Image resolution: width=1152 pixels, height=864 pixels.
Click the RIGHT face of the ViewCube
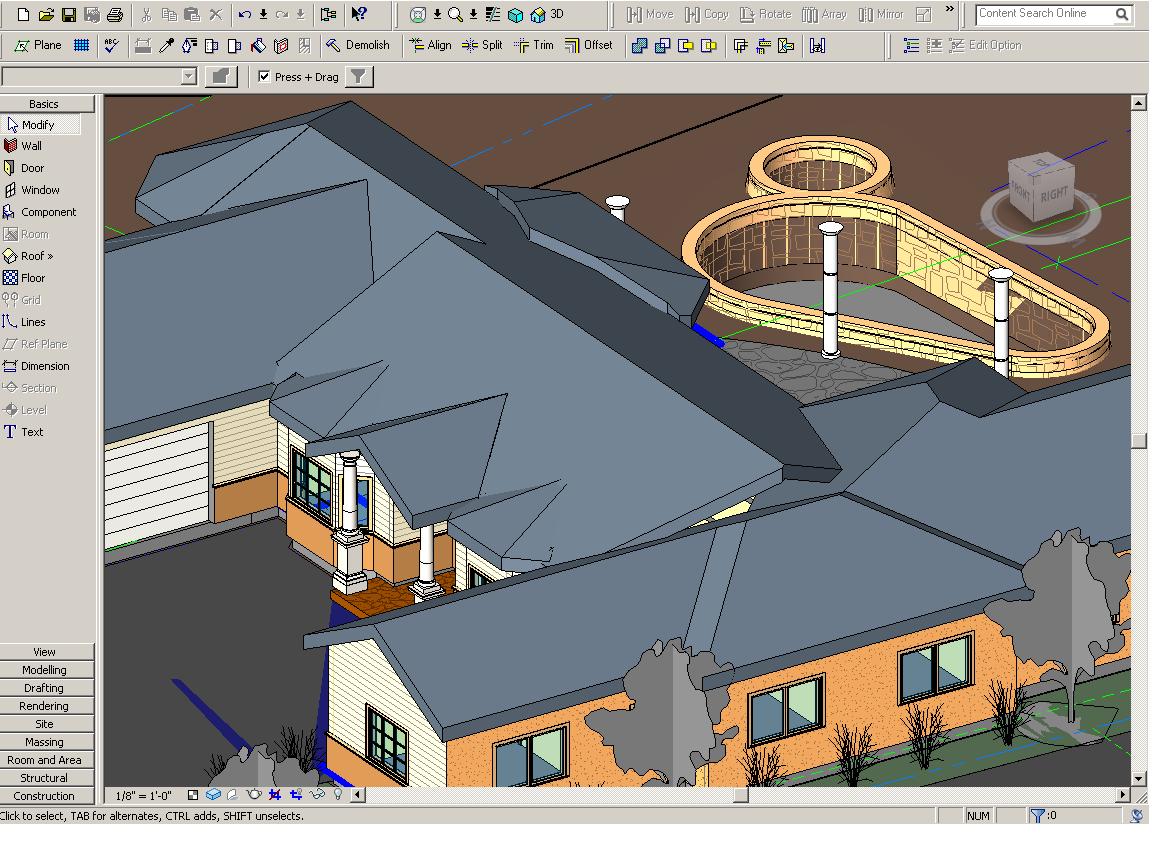pos(1053,194)
